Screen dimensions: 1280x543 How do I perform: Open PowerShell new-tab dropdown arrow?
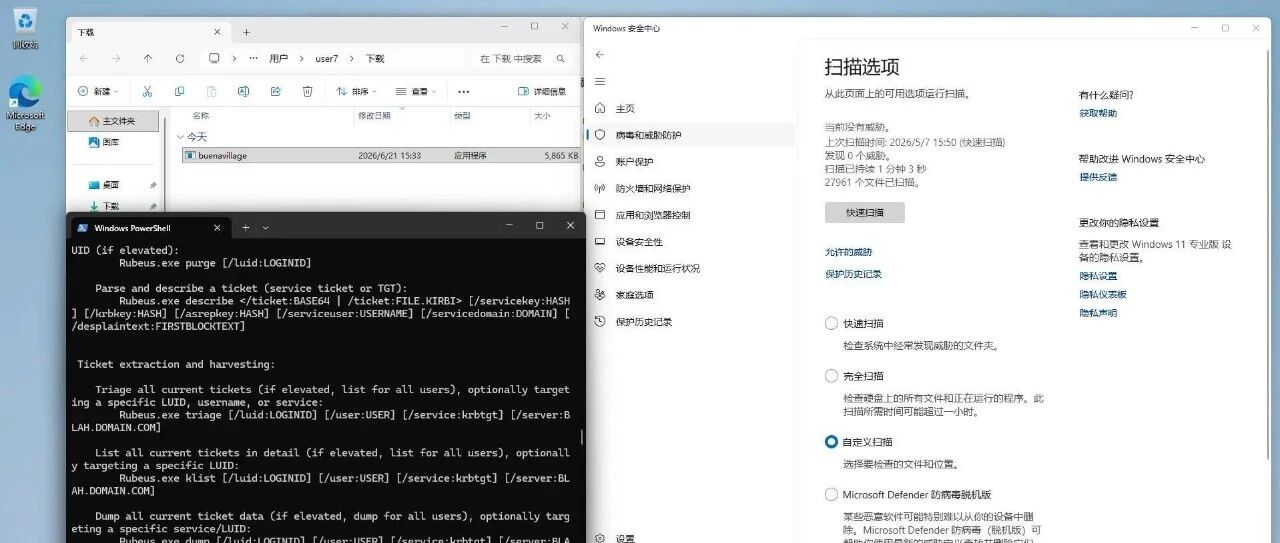click(266, 227)
